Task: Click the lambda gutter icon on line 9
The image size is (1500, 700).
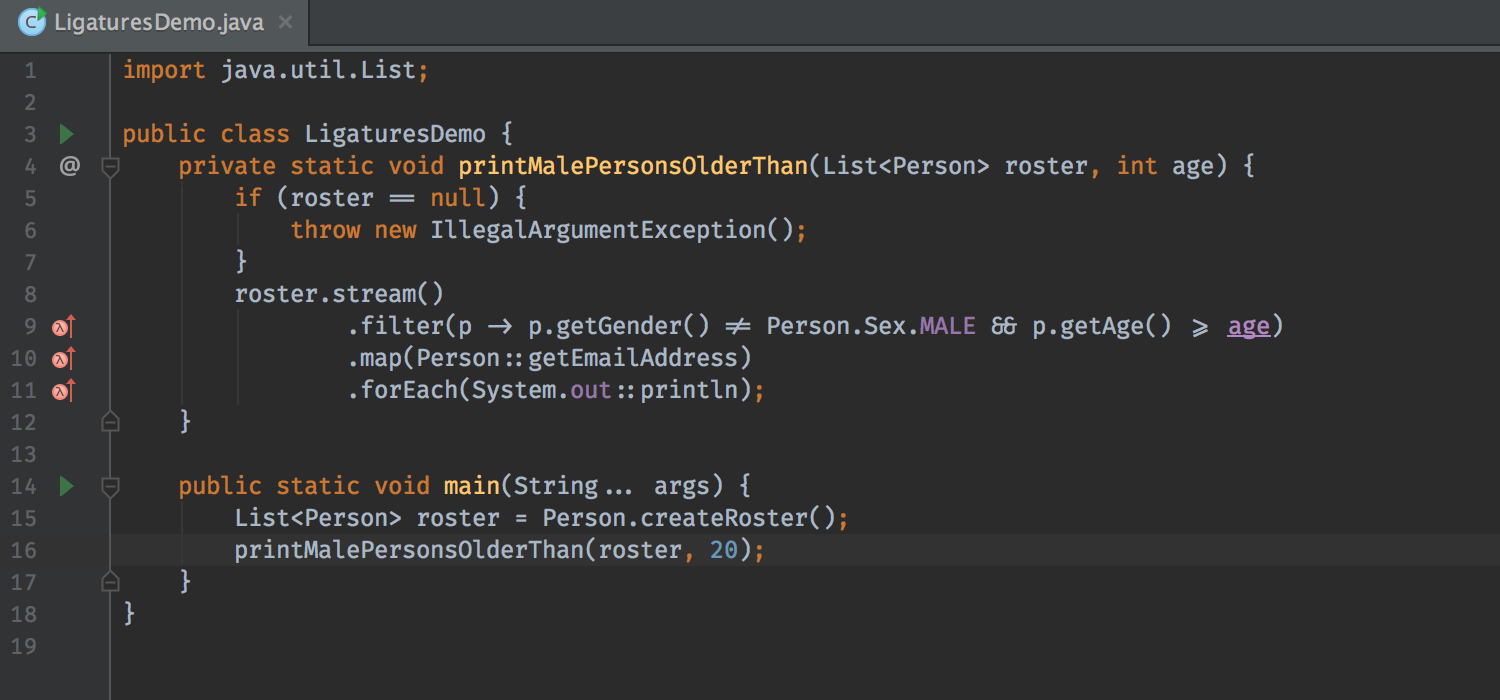Action: pos(61,325)
